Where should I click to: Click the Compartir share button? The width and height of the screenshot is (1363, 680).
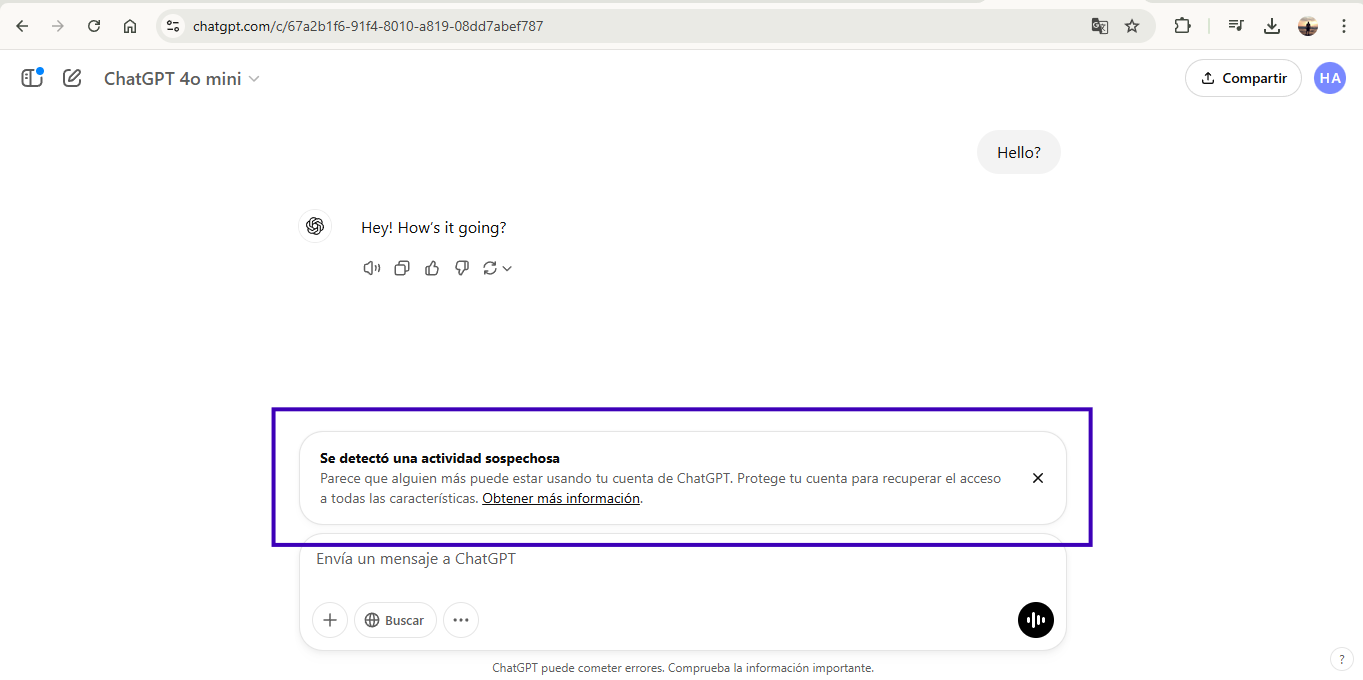pyautogui.click(x=1243, y=78)
